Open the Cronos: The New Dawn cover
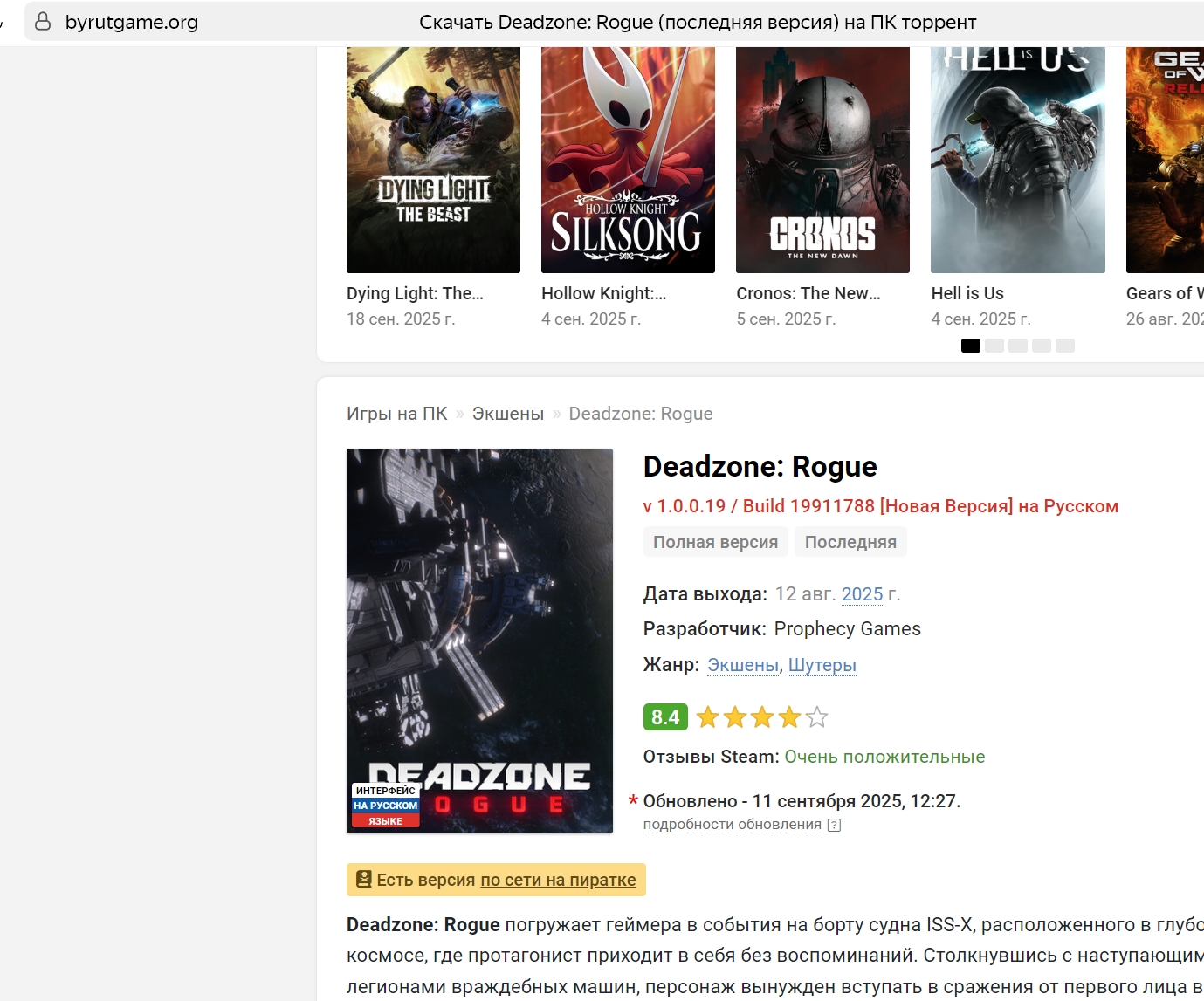This screenshot has width=1204, height=1001. tap(822, 160)
